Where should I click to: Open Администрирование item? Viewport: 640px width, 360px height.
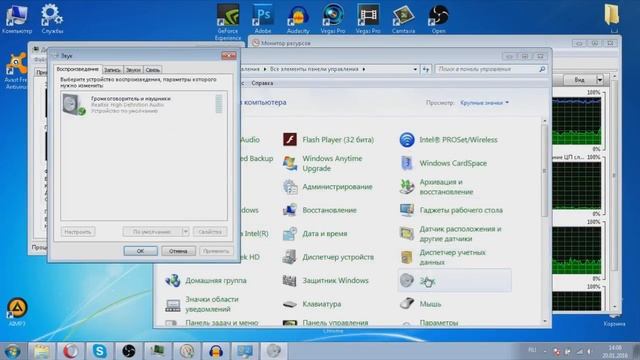coord(328,187)
